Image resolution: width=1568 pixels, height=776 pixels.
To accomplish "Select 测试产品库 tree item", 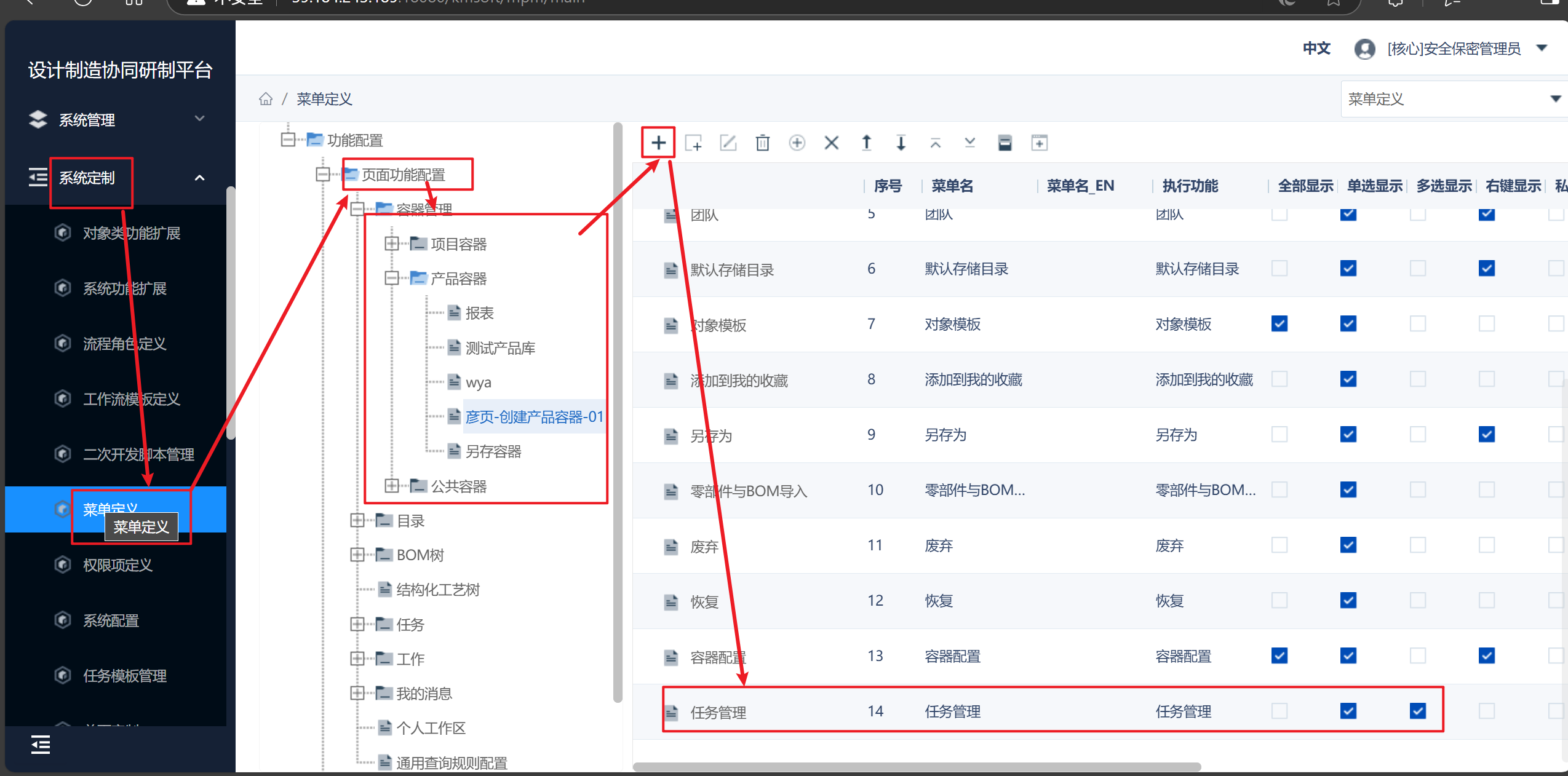I will point(500,348).
